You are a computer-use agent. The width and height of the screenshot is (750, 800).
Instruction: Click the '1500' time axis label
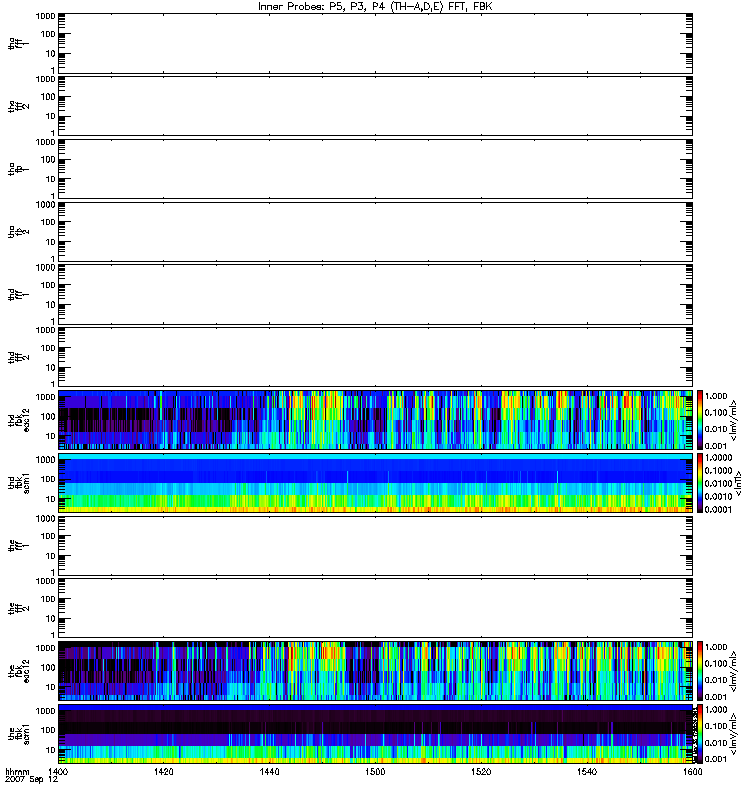pos(375,771)
